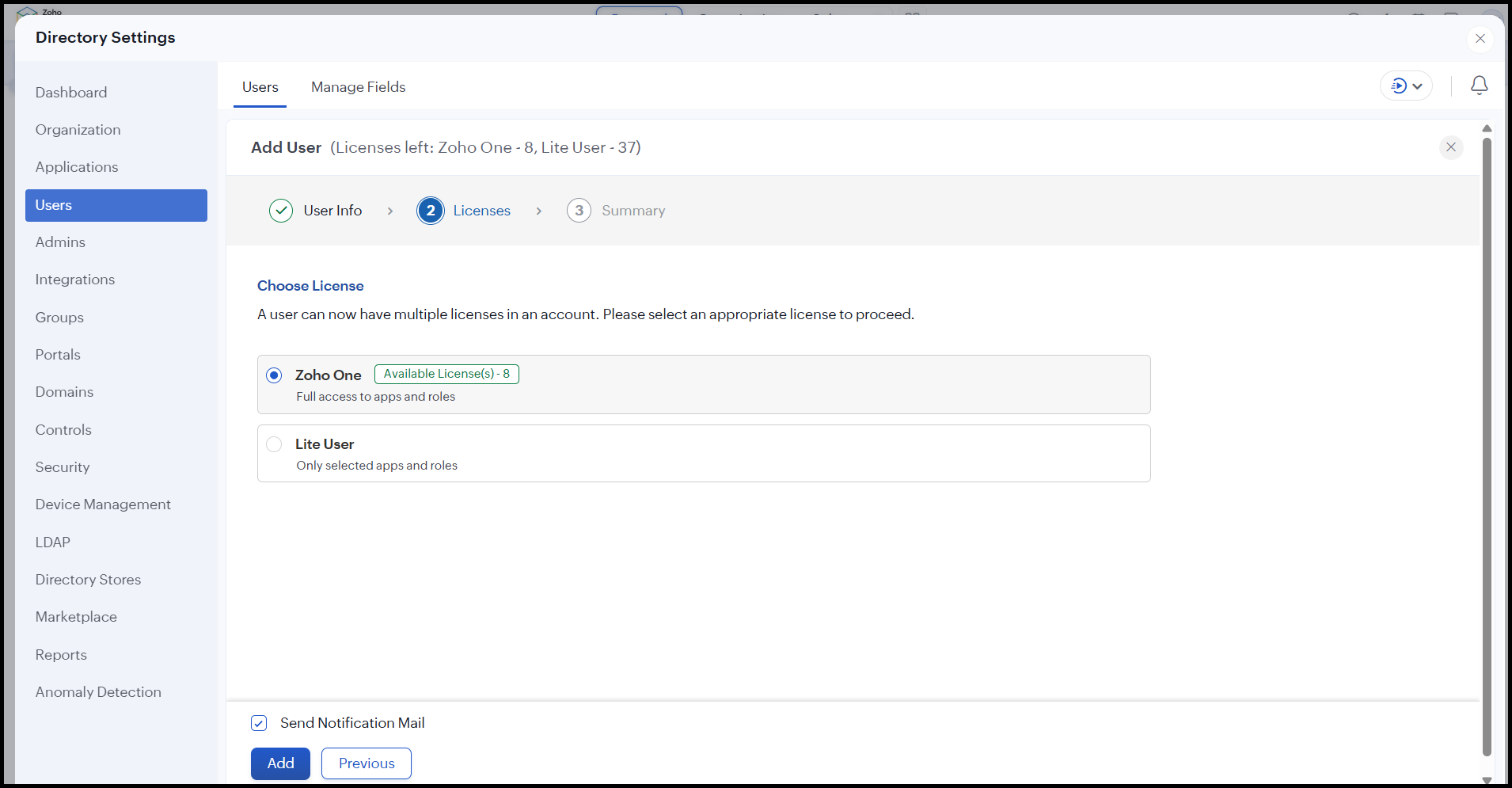Toggle the Send Notification Mail checkbox
This screenshot has width=1512, height=788.
point(259,723)
